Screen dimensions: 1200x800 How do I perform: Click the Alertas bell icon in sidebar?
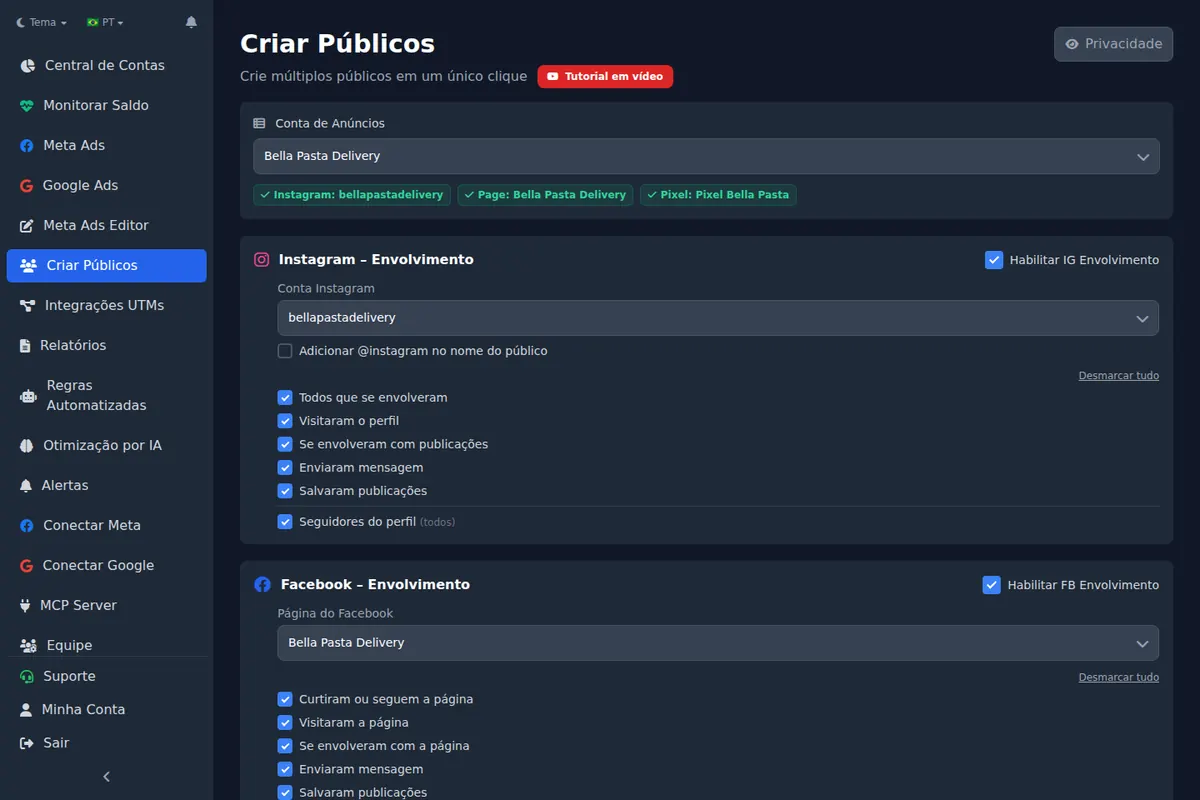click(x=26, y=485)
